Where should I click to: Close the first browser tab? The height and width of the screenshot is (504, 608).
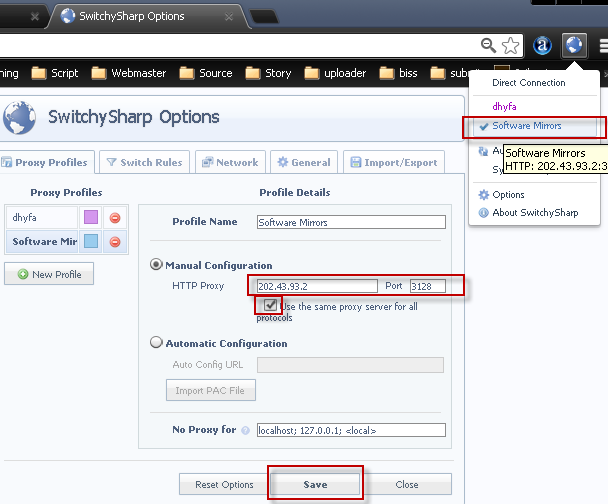[35, 17]
